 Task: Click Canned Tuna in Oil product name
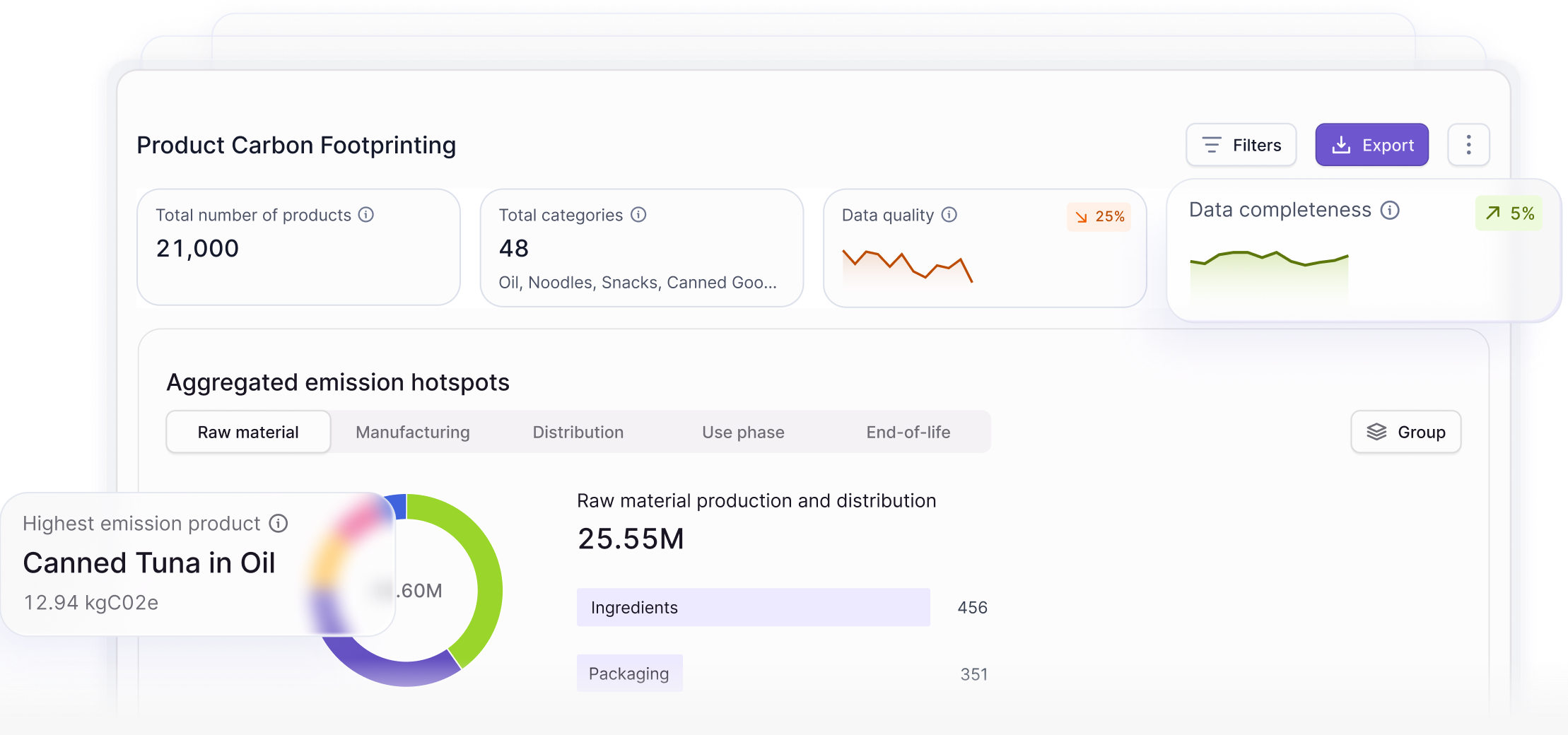point(149,563)
